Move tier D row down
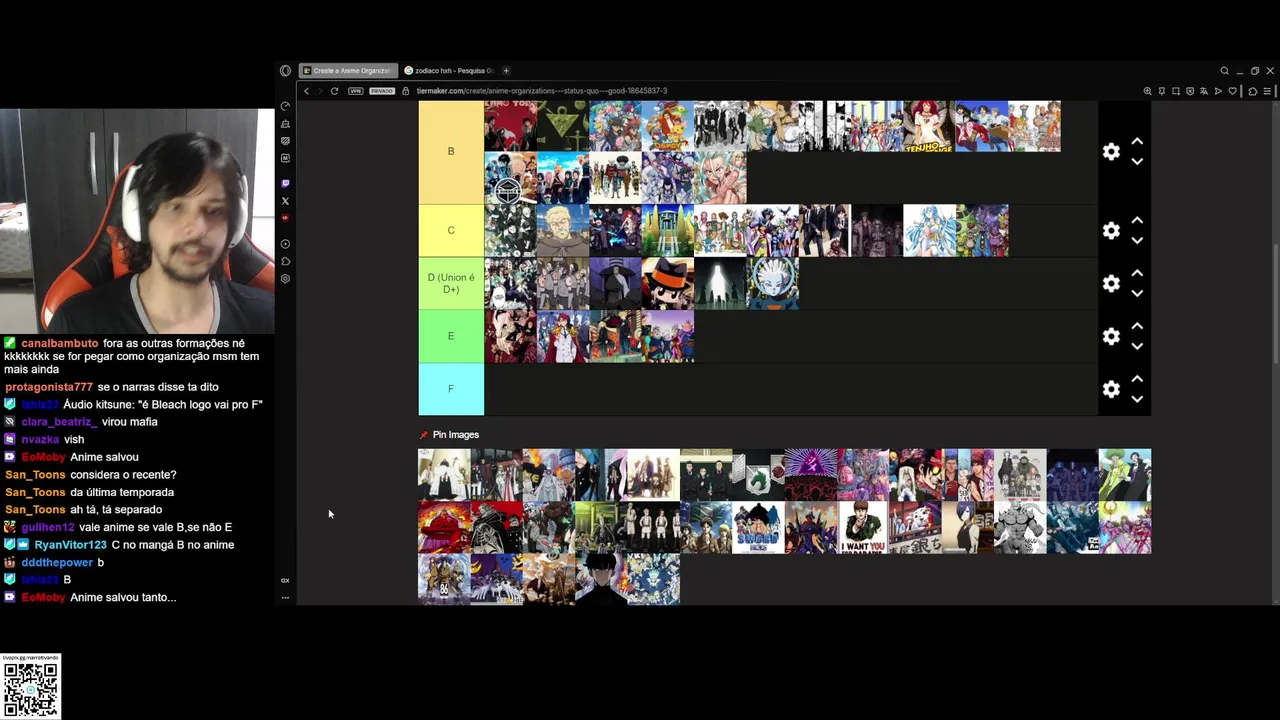 tap(1137, 293)
